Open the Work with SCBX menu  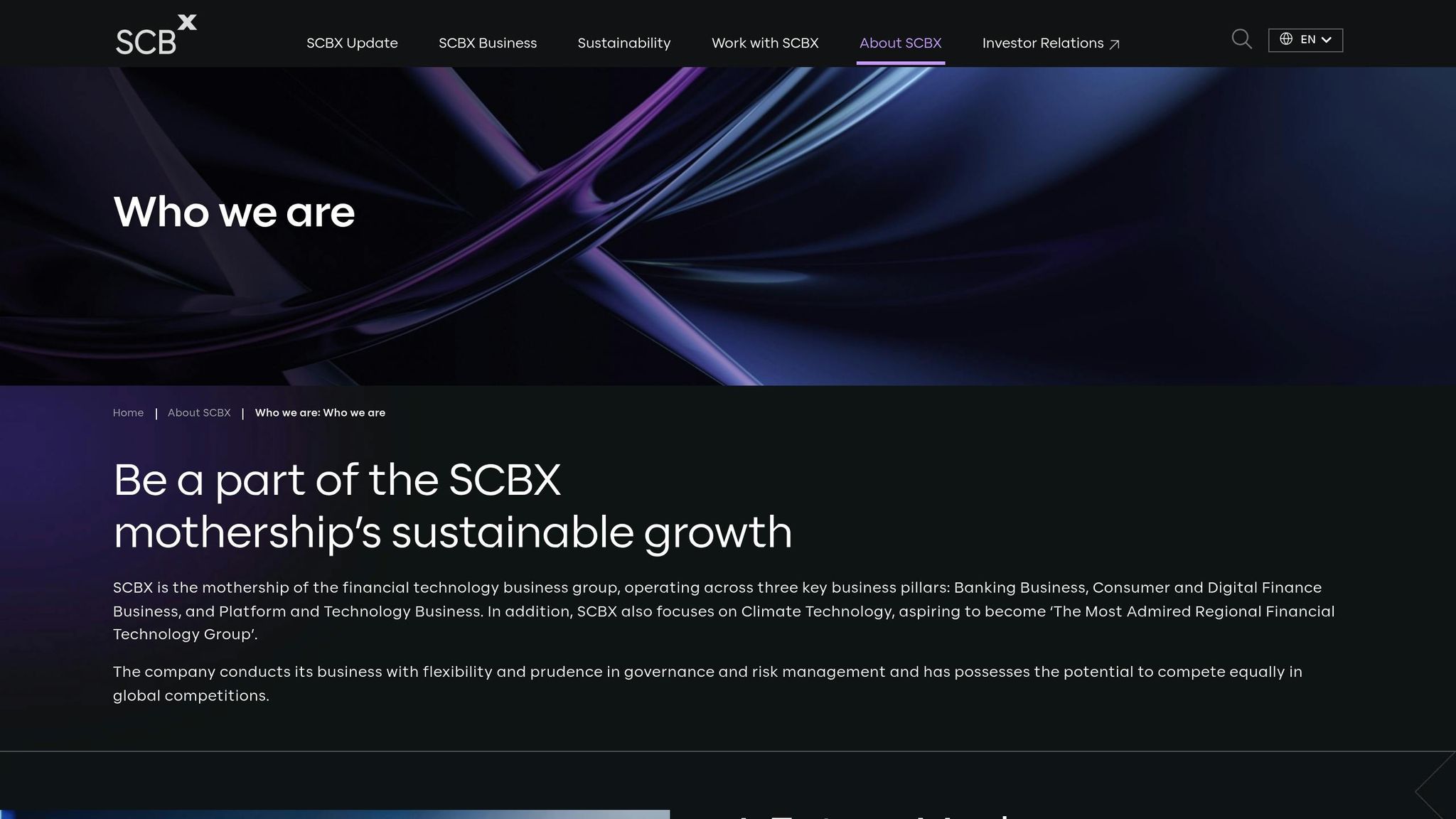pos(765,43)
